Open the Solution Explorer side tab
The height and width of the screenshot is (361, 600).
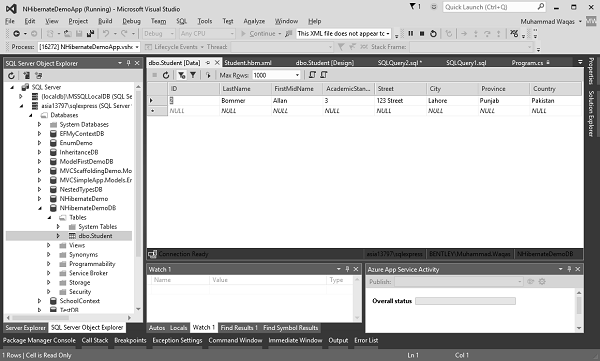pyautogui.click(x=591, y=113)
